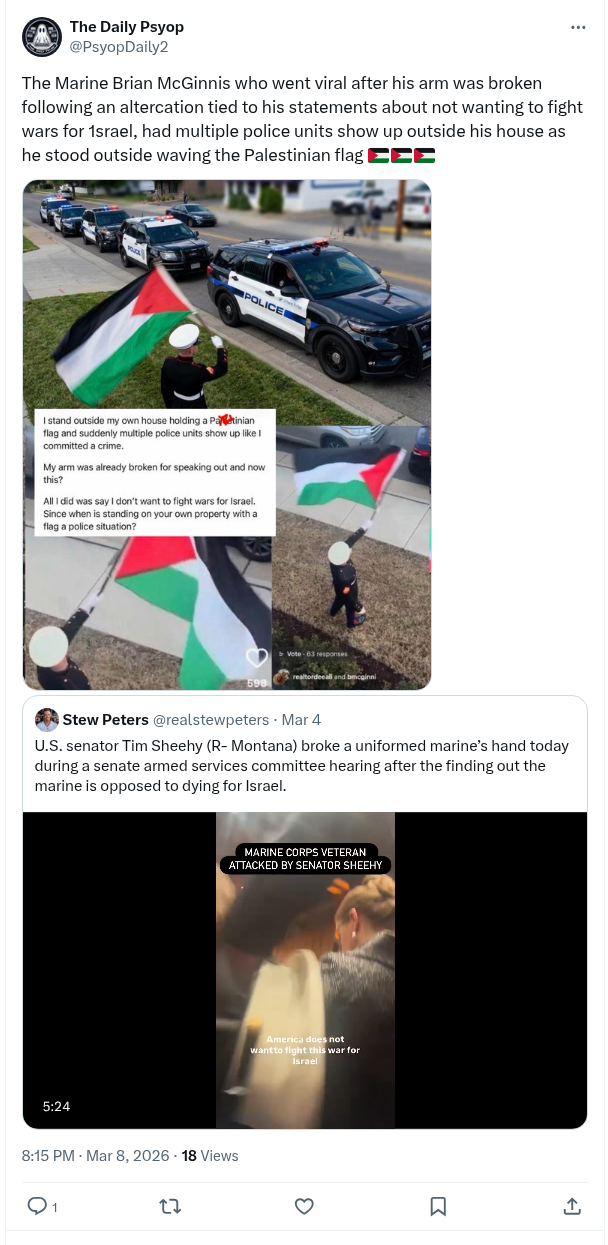Click the reply speech bubble icon
The height and width of the screenshot is (1245, 608).
coord(37,1206)
